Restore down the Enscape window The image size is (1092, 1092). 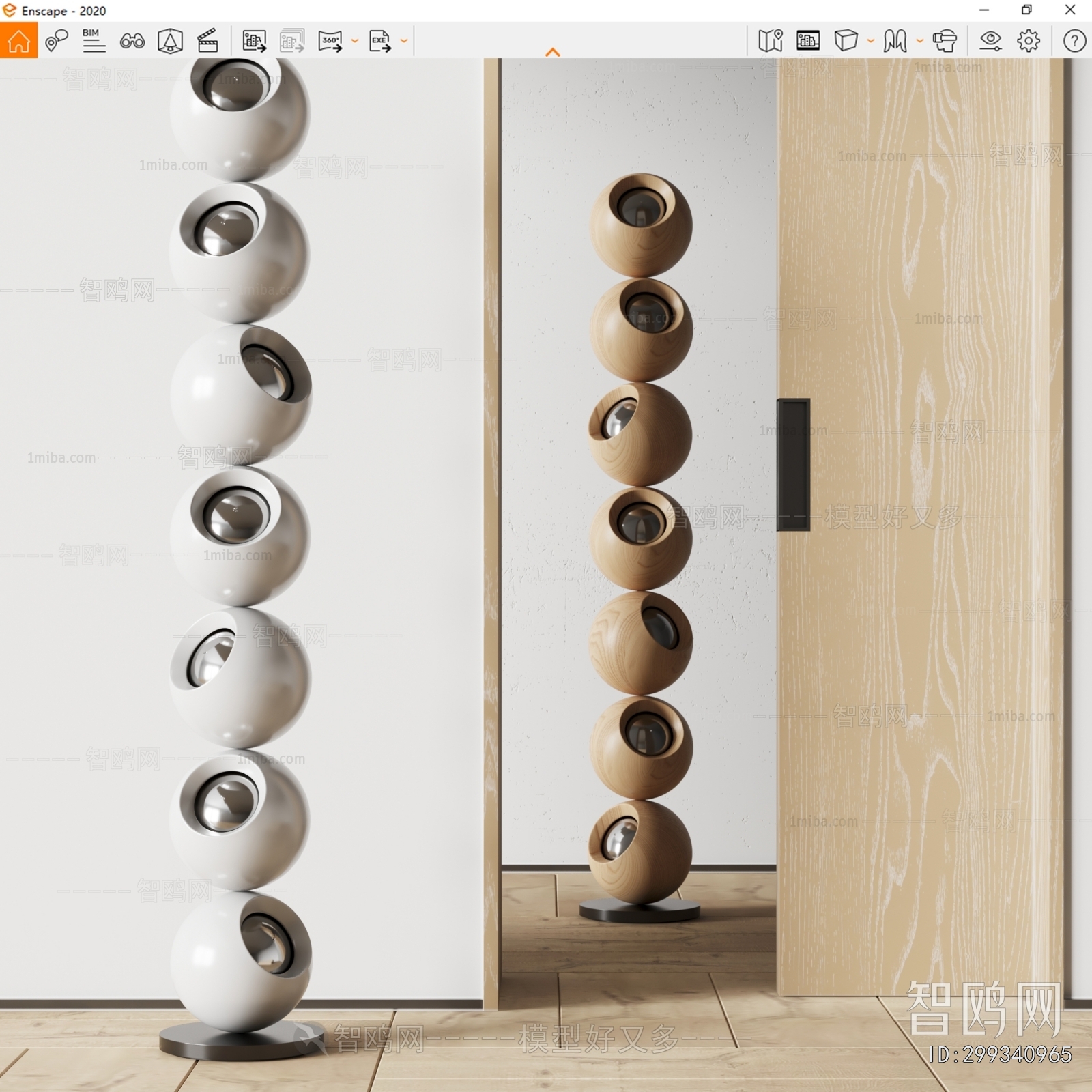[1026, 10]
